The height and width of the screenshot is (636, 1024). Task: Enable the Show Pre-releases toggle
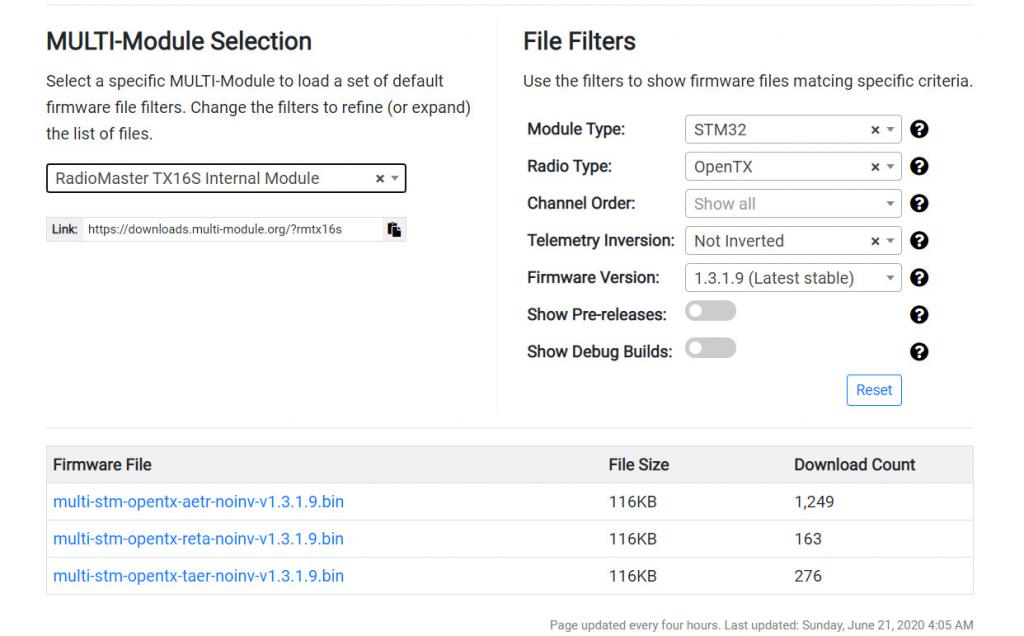coord(710,312)
